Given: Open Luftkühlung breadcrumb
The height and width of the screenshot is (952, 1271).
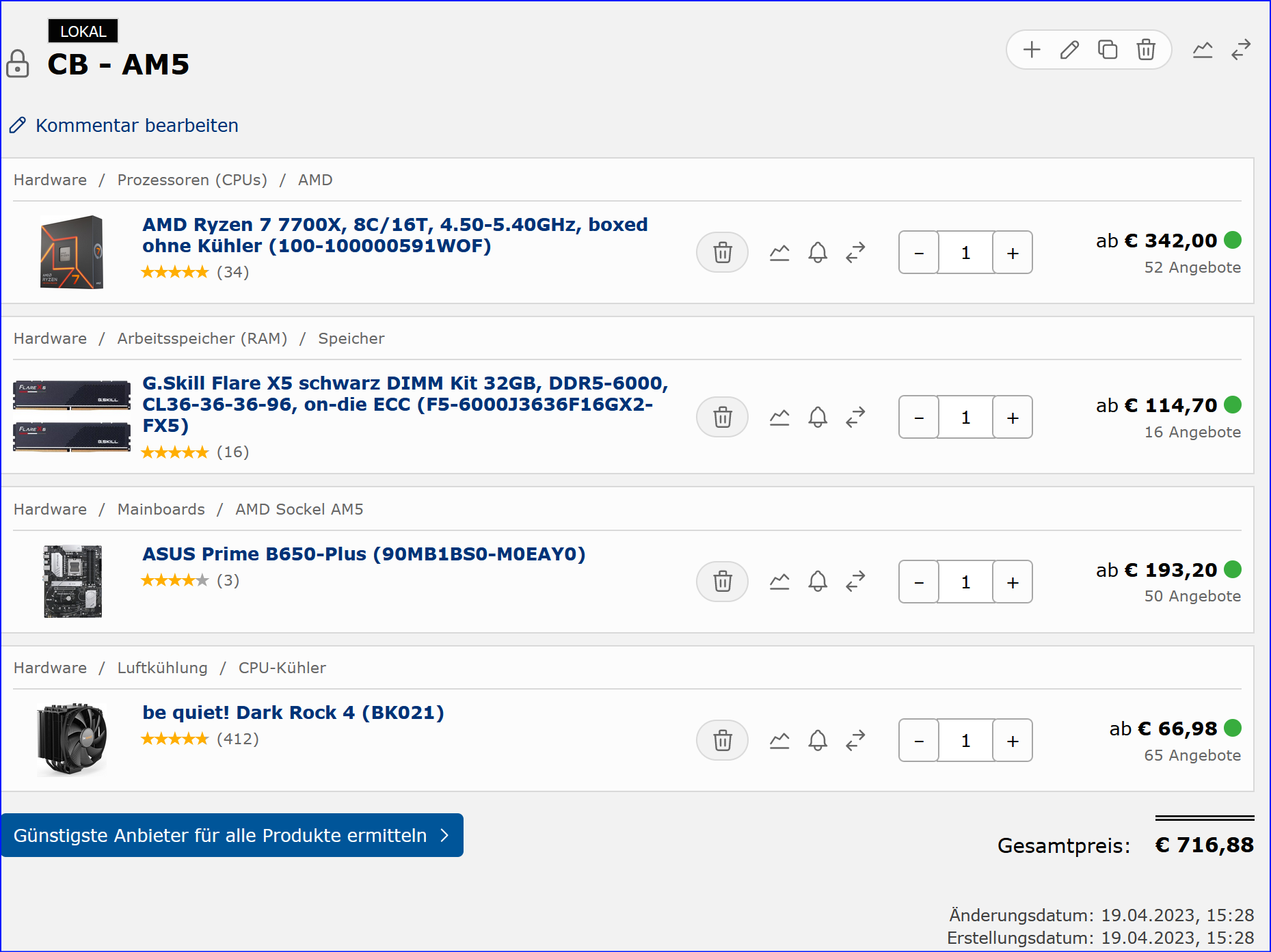Looking at the screenshot, I should click(x=163, y=668).
